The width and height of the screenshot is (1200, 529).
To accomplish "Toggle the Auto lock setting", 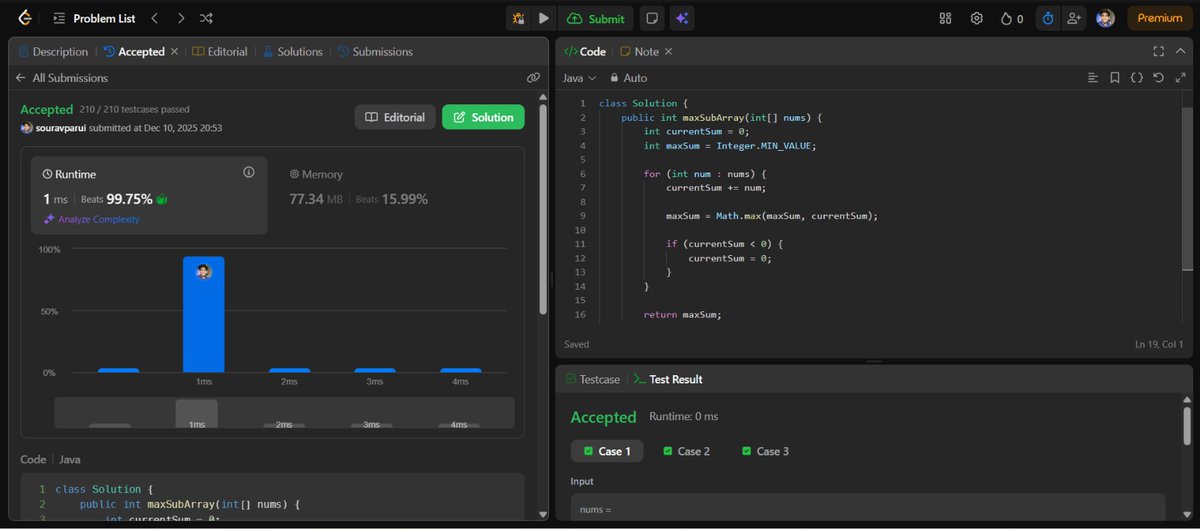I will coord(629,77).
